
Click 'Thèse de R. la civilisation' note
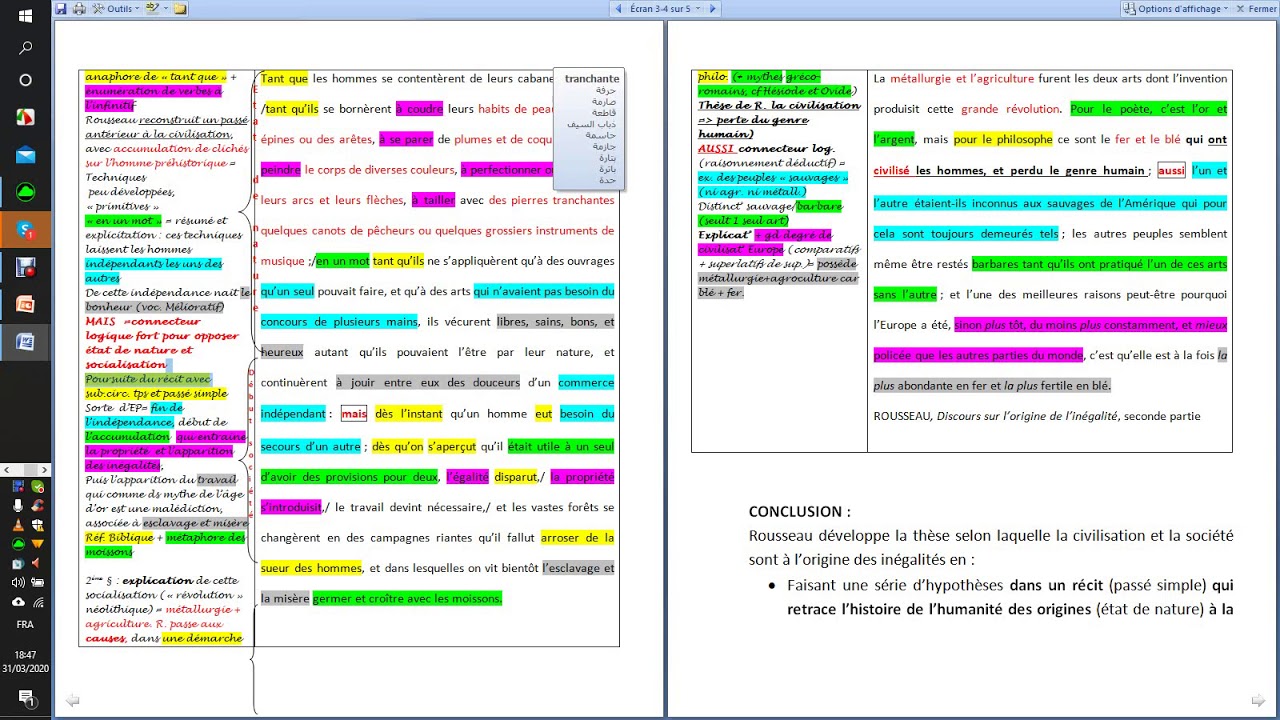click(x=779, y=105)
